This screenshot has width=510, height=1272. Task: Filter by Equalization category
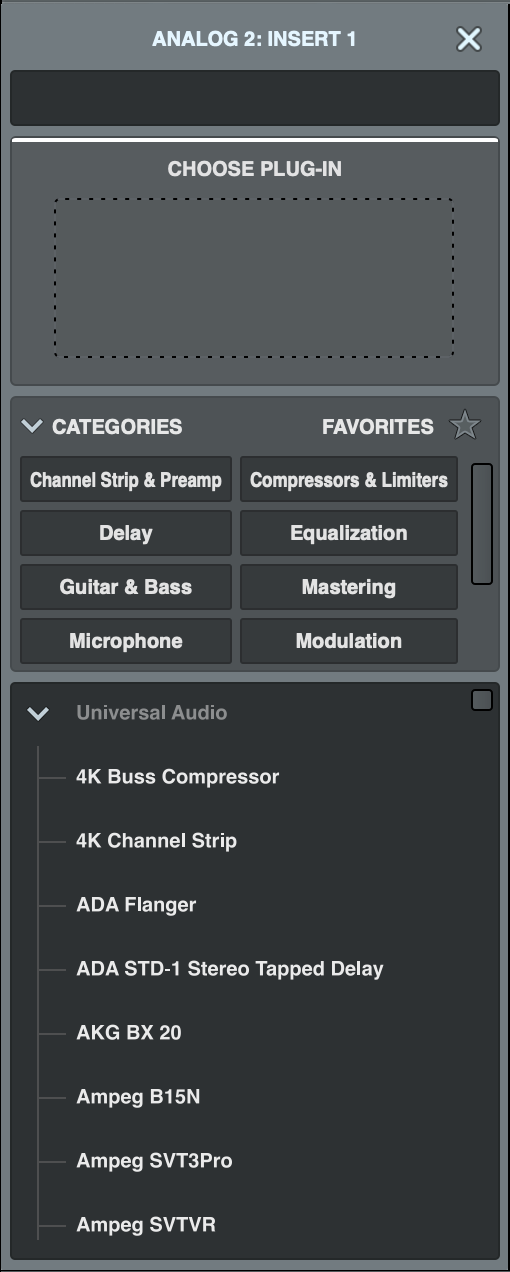pyautogui.click(x=349, y=533)
